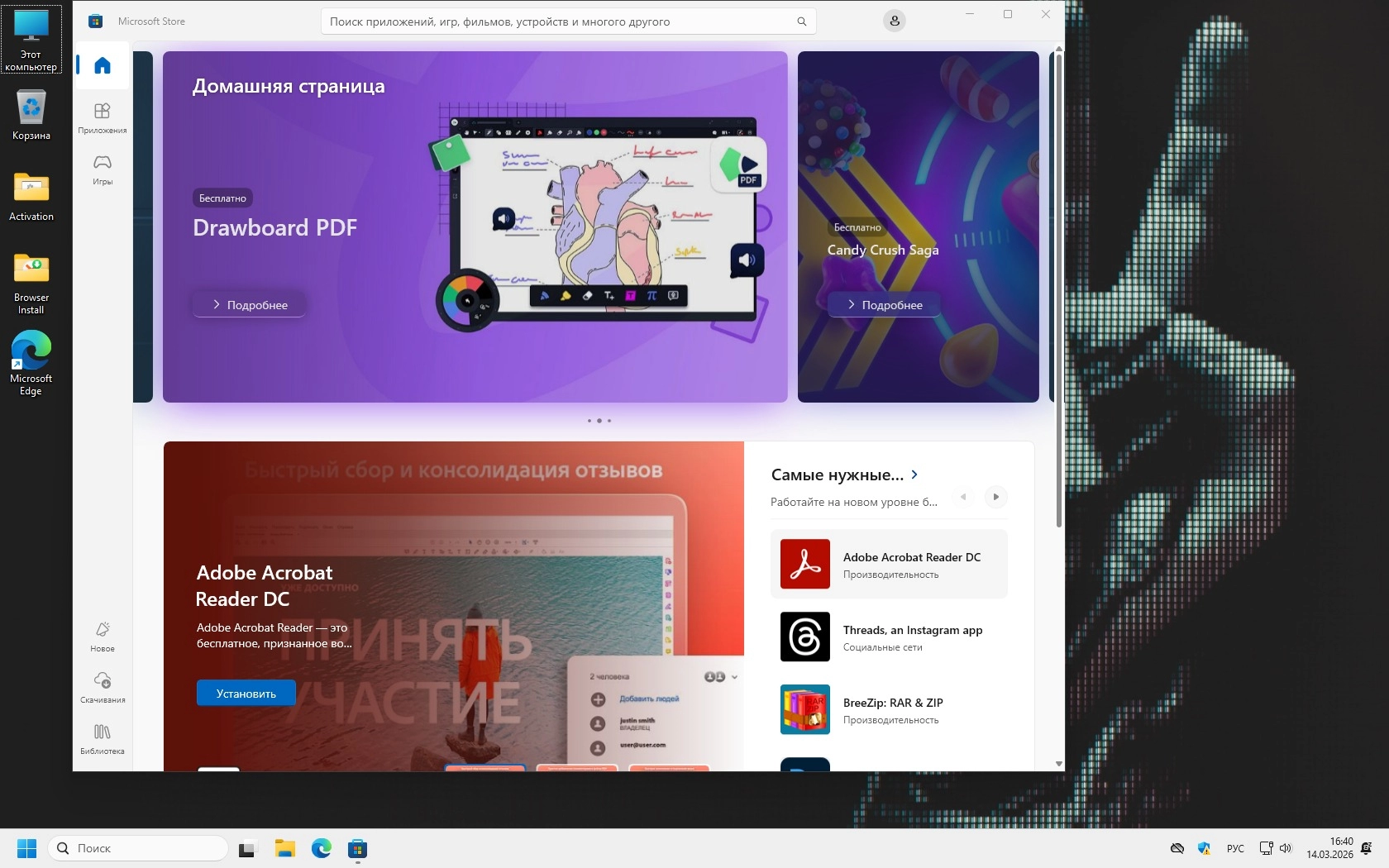Open the Windows Security tray icon
1389x868 pixels.
pos(1204,848)
